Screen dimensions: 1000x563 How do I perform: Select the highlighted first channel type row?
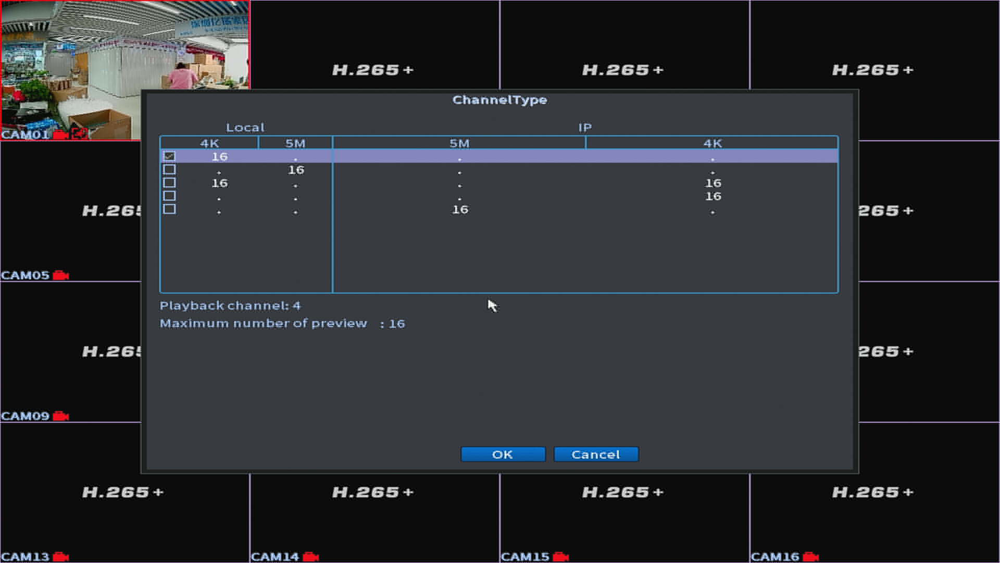[x=500, y=157]
